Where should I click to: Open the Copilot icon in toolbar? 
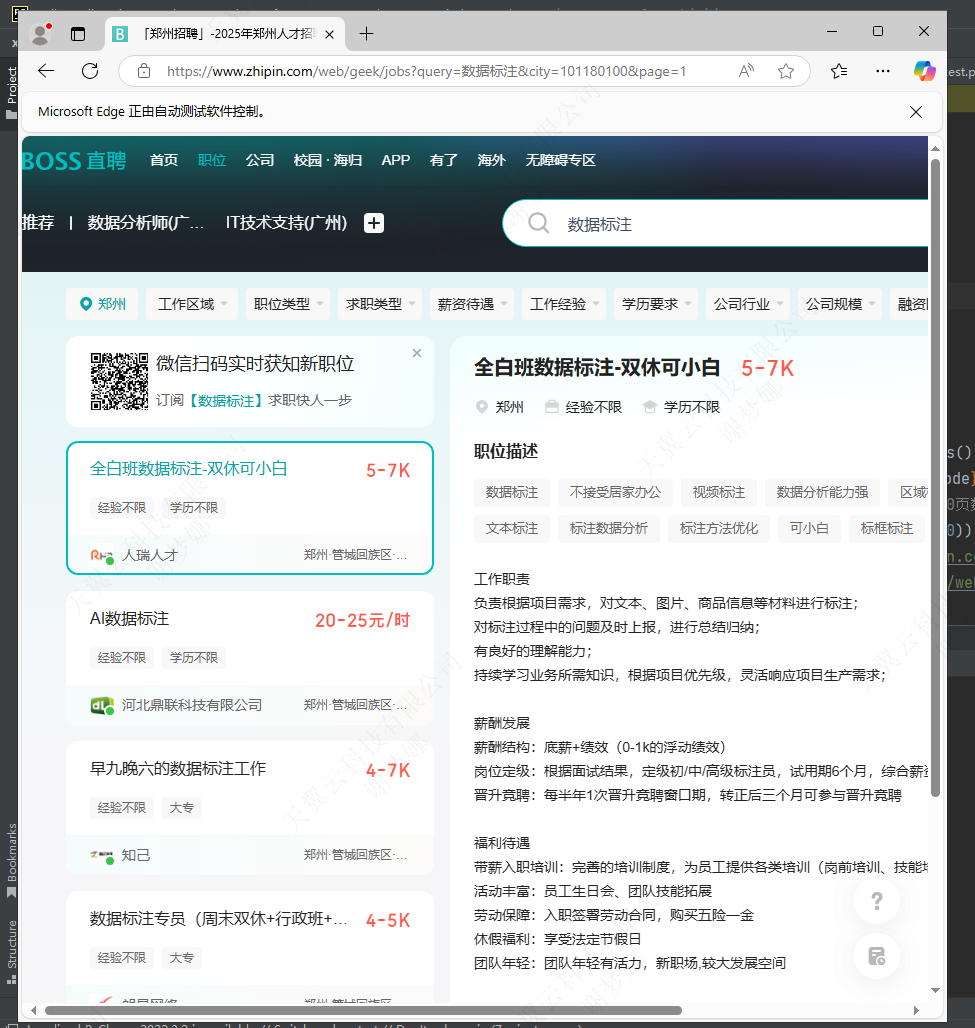click(925, 71)
